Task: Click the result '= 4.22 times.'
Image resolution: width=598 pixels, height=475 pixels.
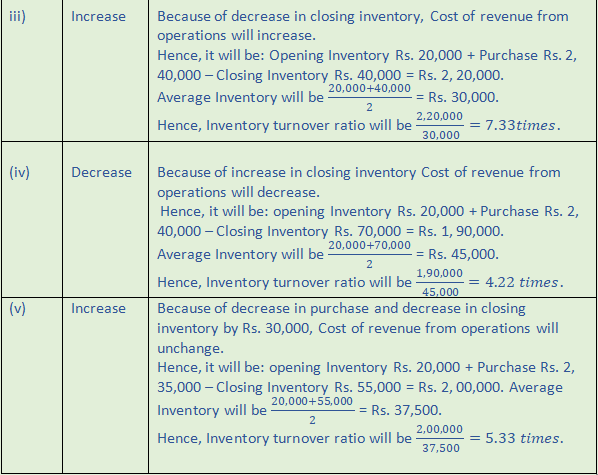Action: pyautogui.click(x=516, y=282)
